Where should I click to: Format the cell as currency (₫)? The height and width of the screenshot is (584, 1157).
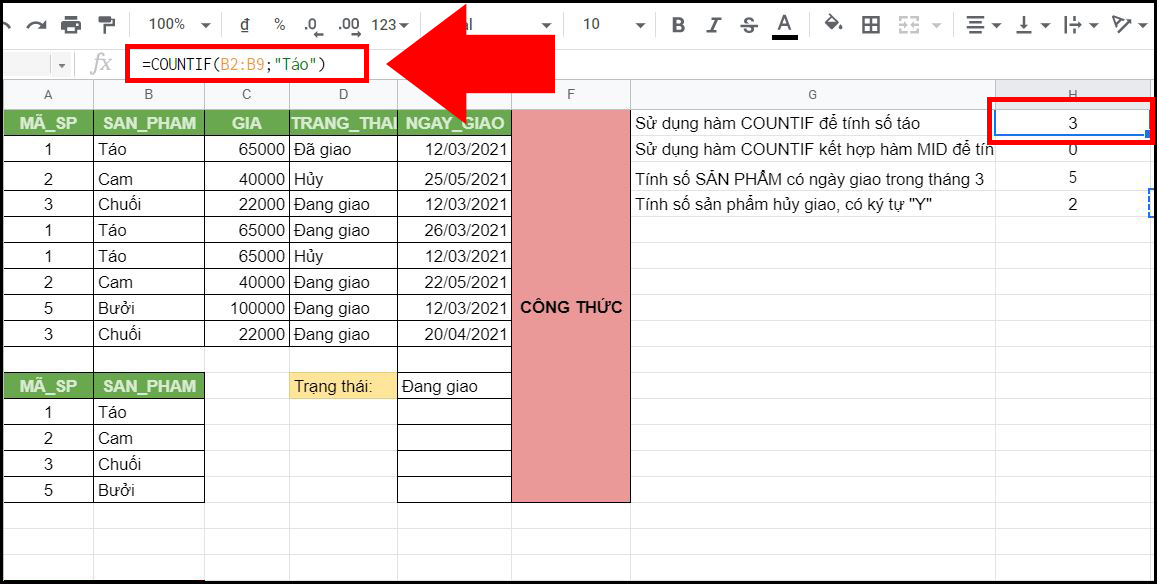246,24
